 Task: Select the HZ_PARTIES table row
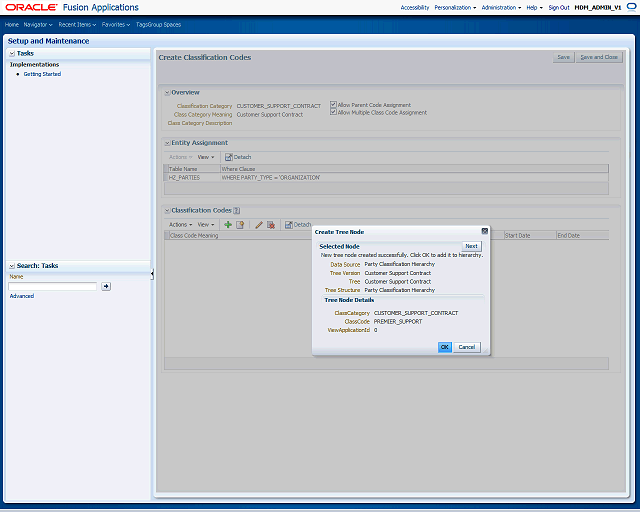386,178
